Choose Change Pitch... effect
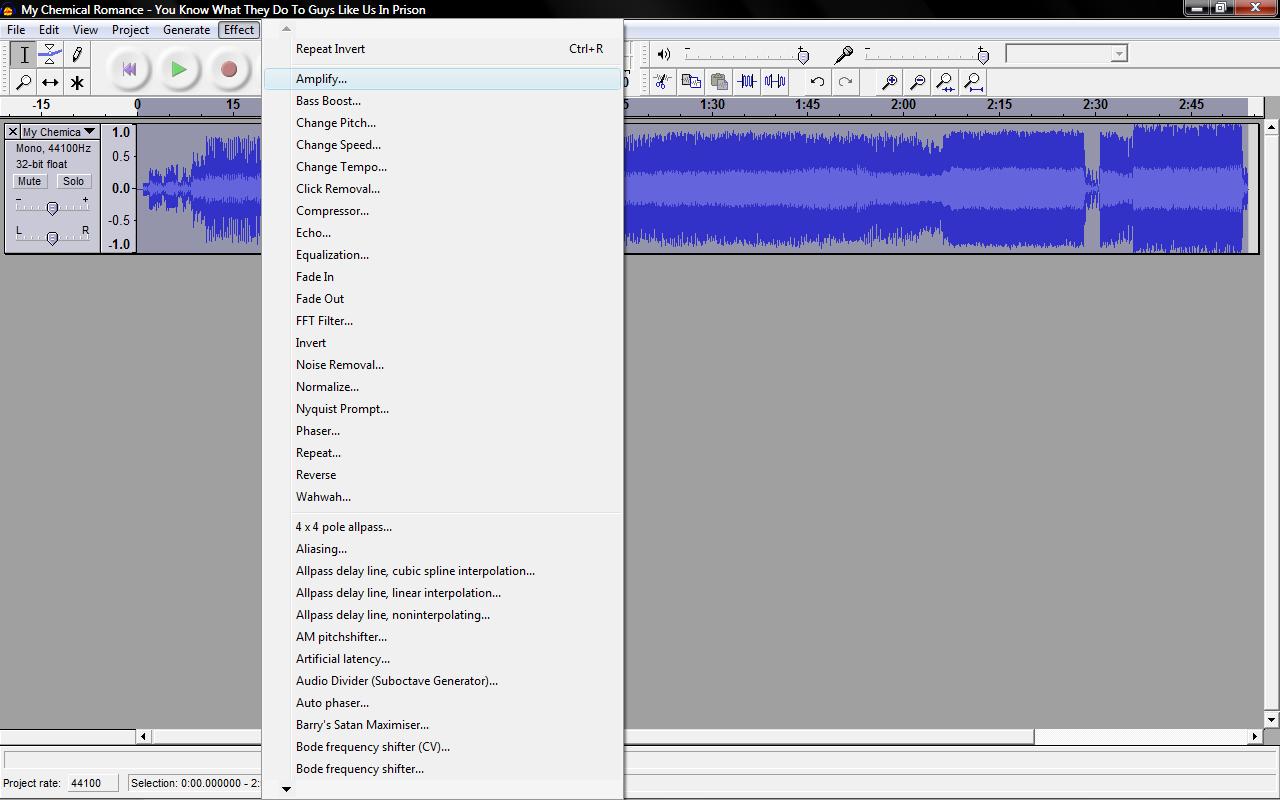 (x=443, y=123)
